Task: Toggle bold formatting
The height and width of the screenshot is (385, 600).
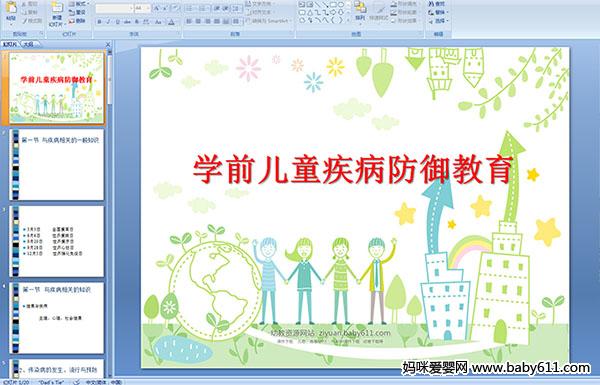Action: click(99, 22)
